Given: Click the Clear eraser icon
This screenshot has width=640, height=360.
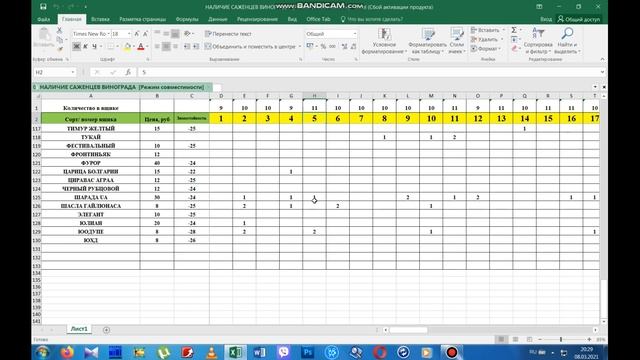Looking at the screenshot, I should tap(514, 49).
